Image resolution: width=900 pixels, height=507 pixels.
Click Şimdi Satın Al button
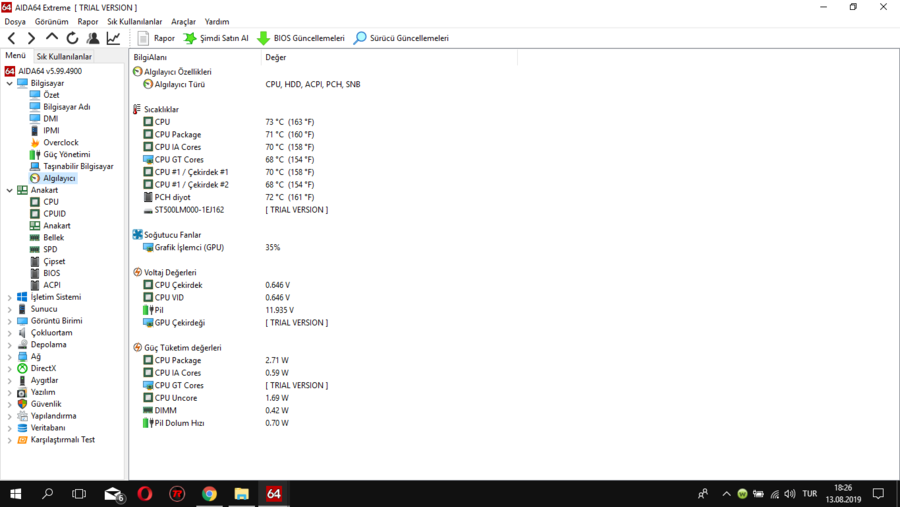click(216, 38)
